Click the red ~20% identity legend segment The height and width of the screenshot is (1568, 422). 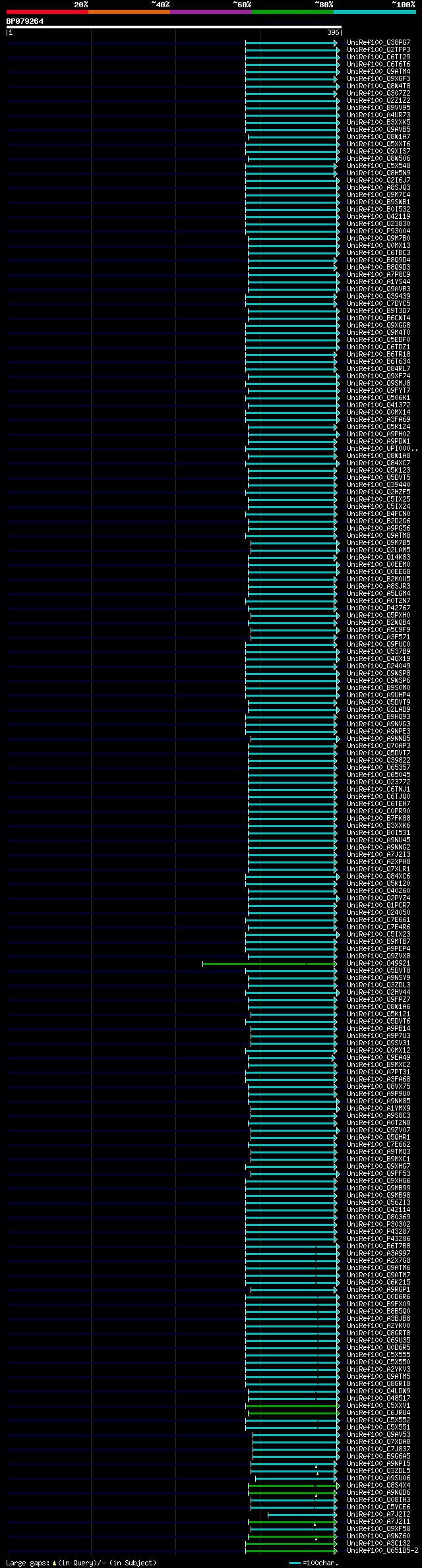(x=47, y=11)
